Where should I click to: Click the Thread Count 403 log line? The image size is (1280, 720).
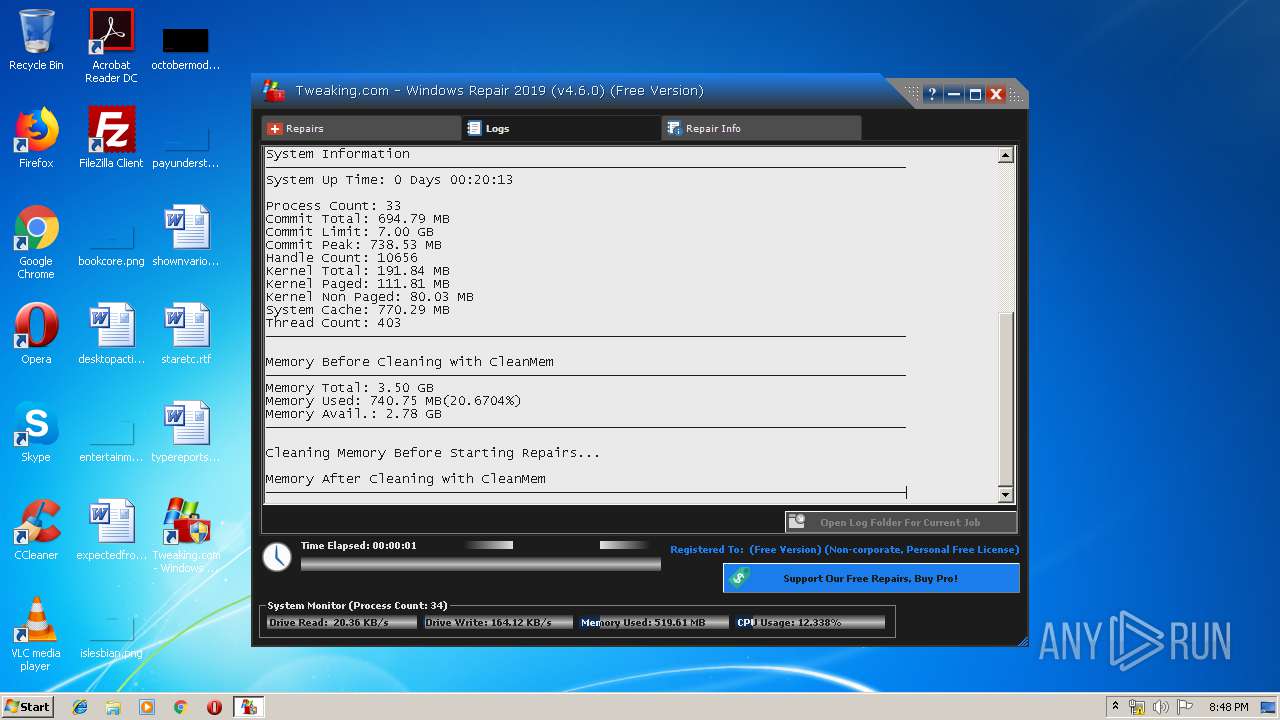(333, 323)
